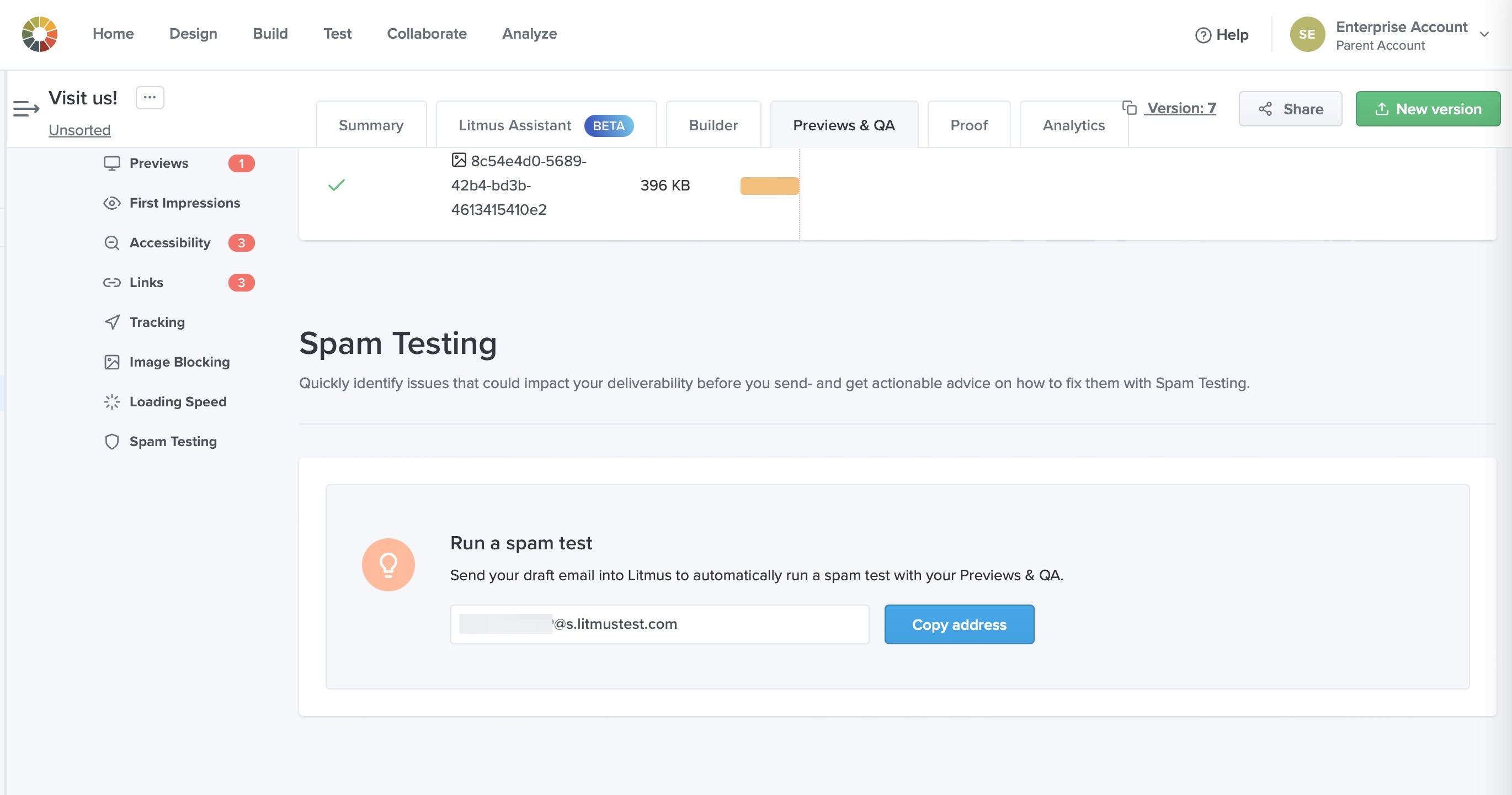Open the Analyze menu in top navigation

[x=529, y=34]
